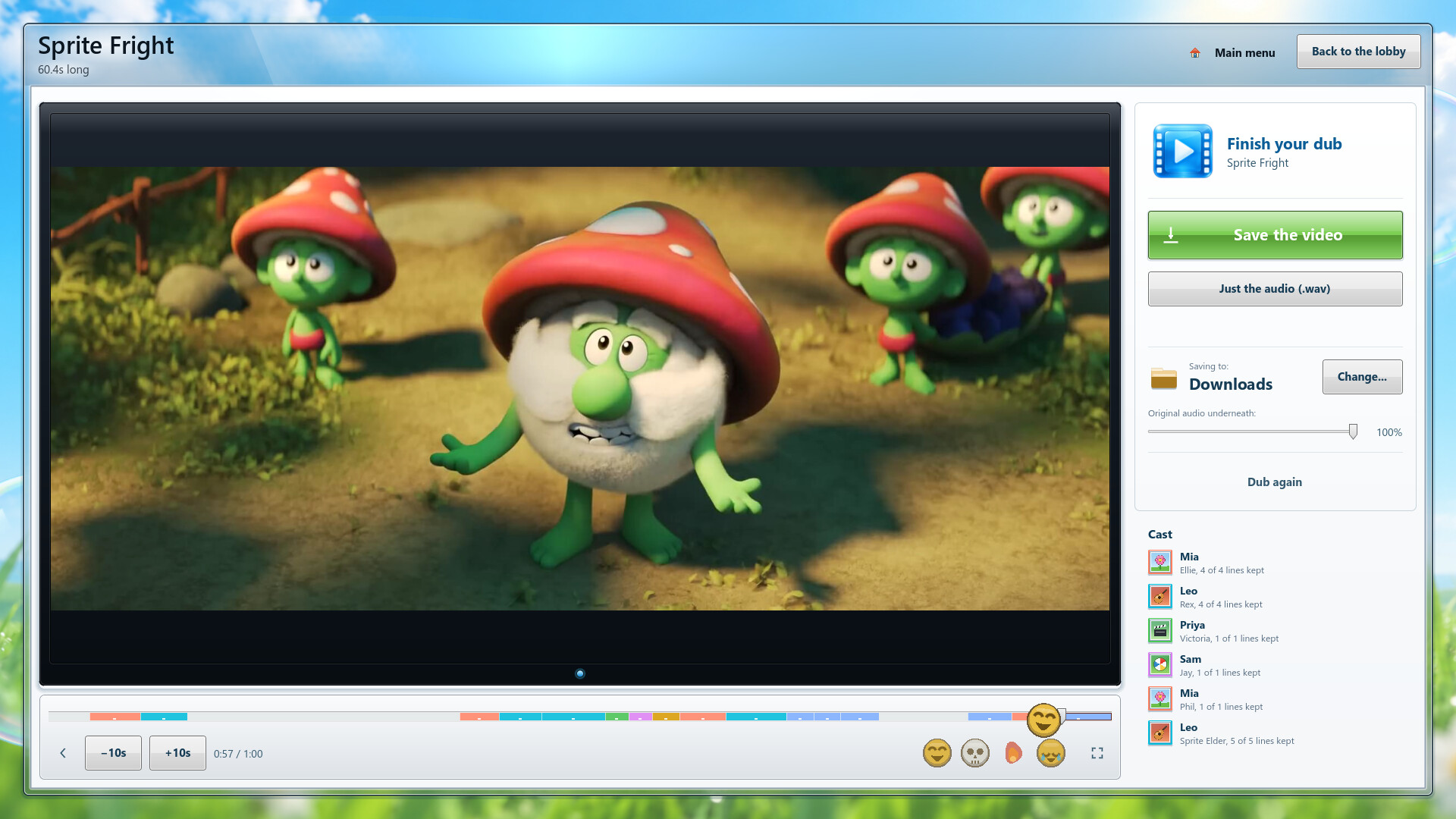Click the 'Finish your dub' heading
Image resolution: width=1456 pixels, height=819 pixels.
tap(1285, 143)
